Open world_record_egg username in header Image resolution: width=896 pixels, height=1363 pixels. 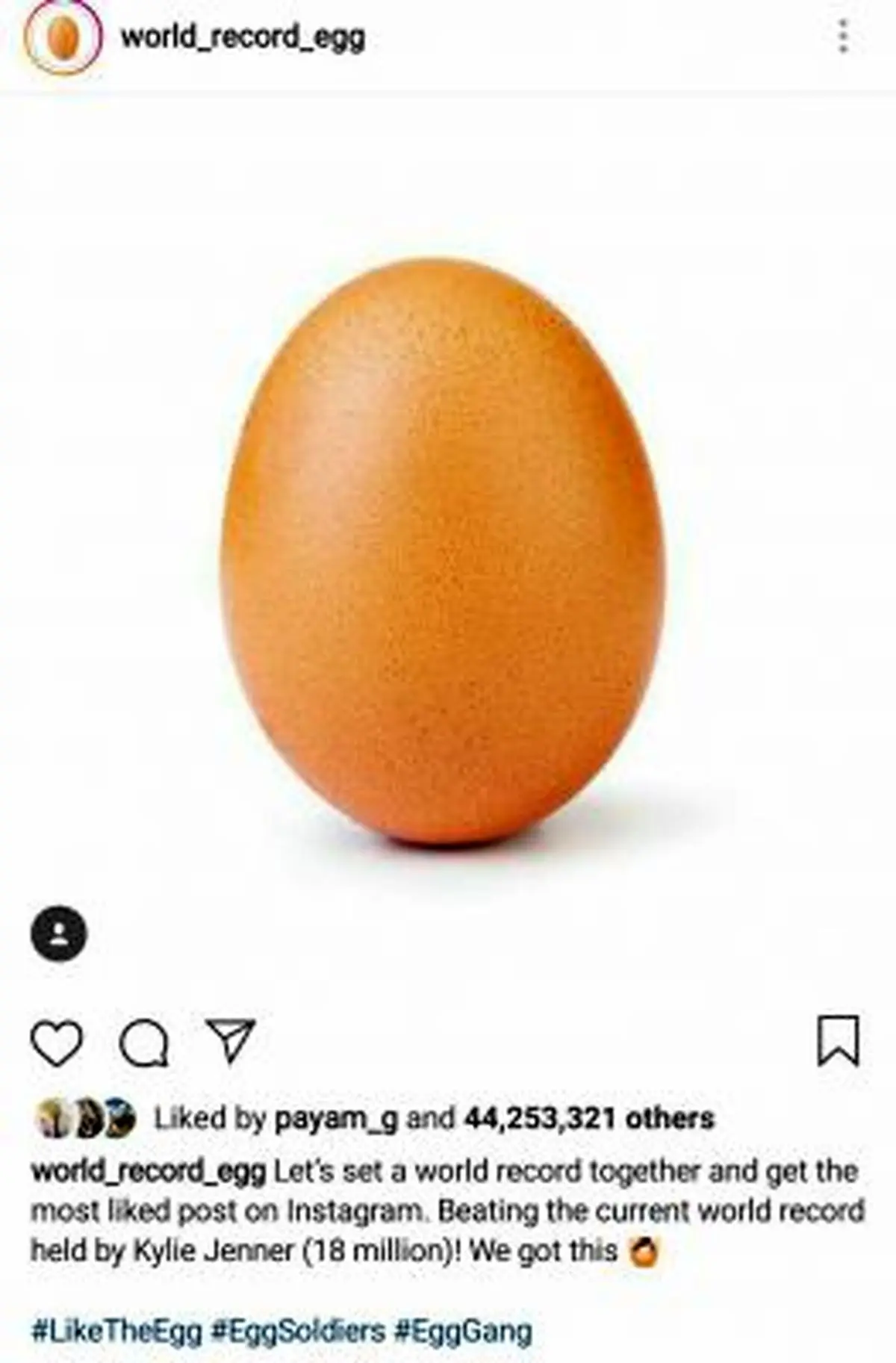click(243, 37)
